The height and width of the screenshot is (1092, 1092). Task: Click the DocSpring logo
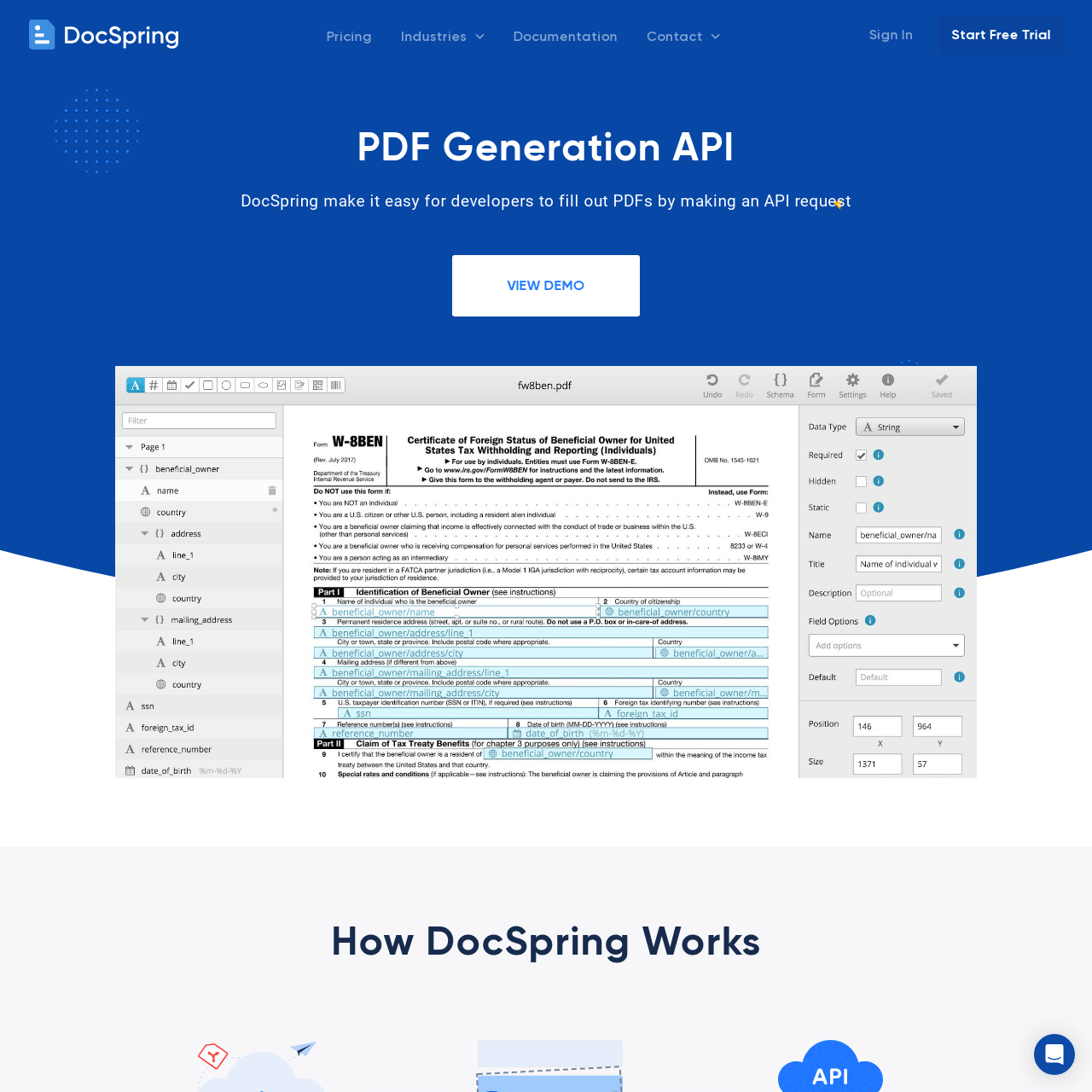104,35
